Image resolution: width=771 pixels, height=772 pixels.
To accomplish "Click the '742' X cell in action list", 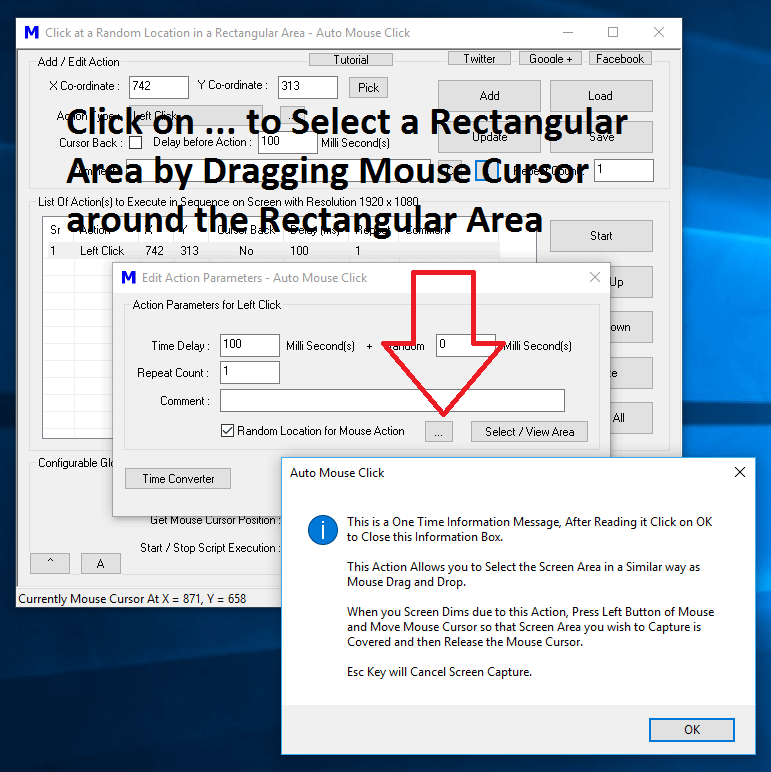I will 154,251.
